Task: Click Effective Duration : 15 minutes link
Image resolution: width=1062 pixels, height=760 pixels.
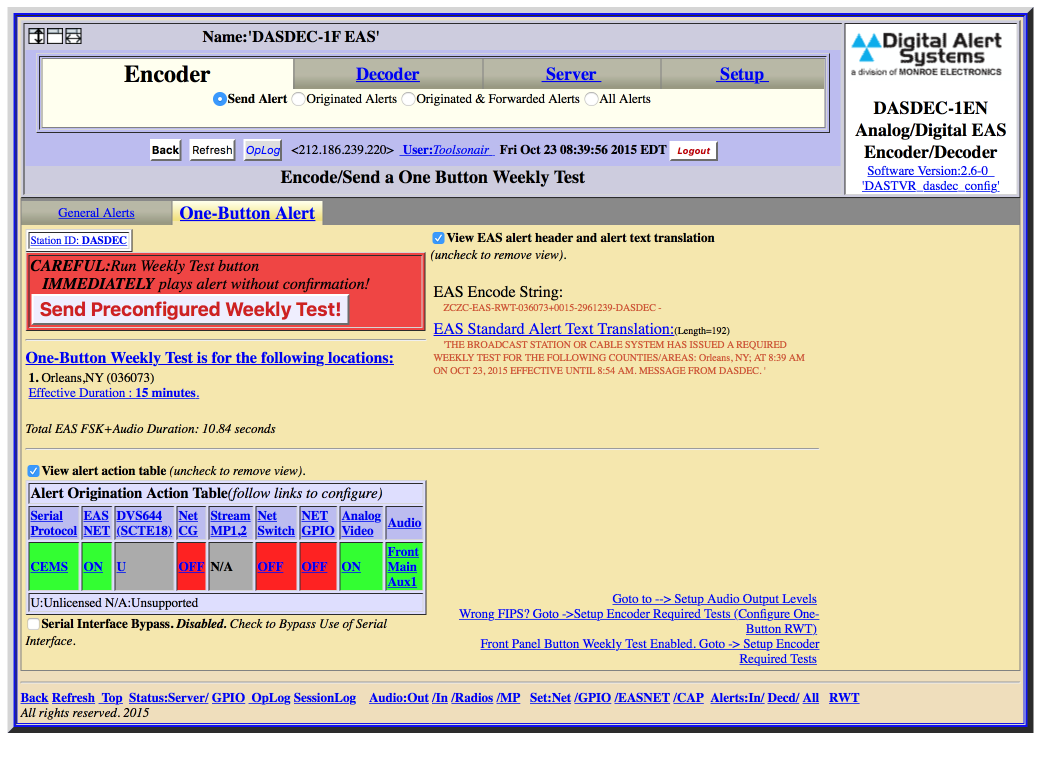Action: (114, 393)
